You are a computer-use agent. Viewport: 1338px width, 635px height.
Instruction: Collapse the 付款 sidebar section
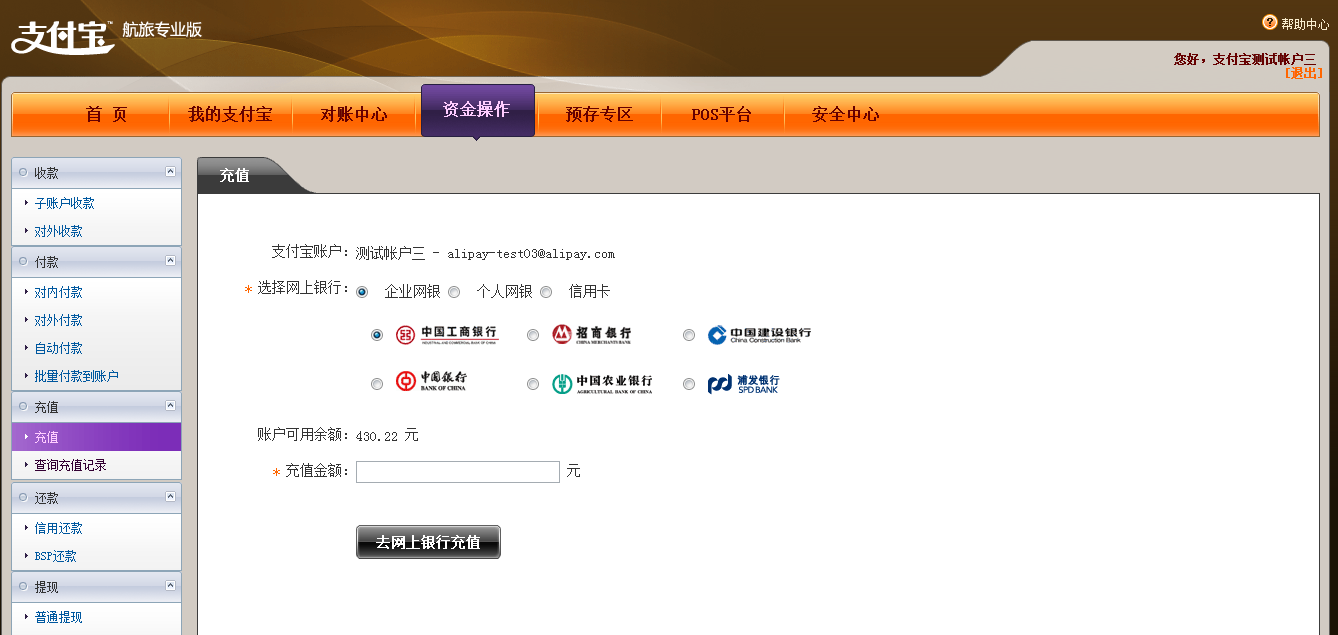pyautogui.click(x=170, y=261)
